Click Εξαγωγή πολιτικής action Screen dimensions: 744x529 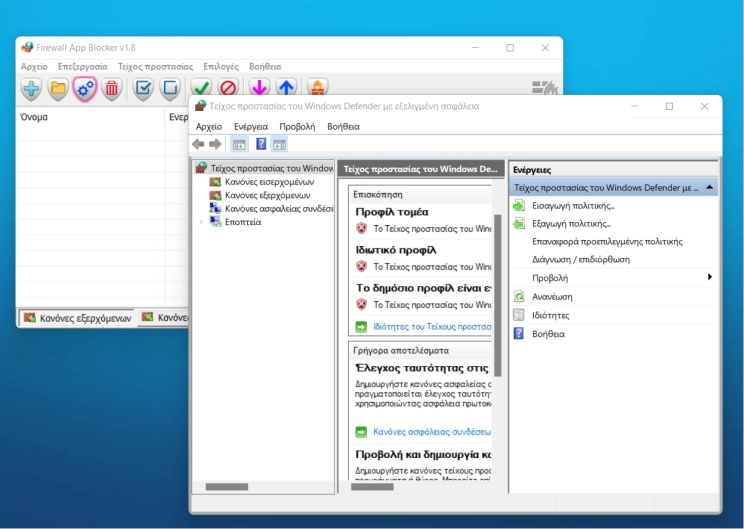point(571,223)
